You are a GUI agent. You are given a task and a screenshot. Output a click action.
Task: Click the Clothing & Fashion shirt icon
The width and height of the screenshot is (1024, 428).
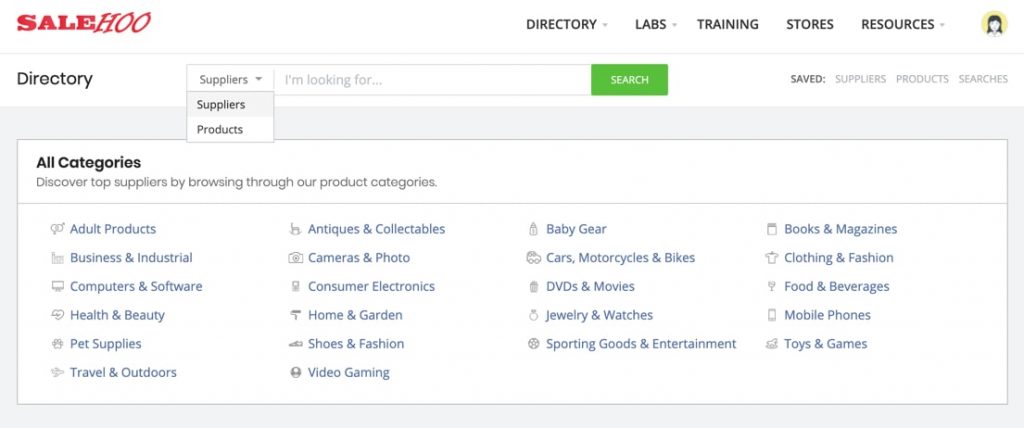(x=772, y=257)
